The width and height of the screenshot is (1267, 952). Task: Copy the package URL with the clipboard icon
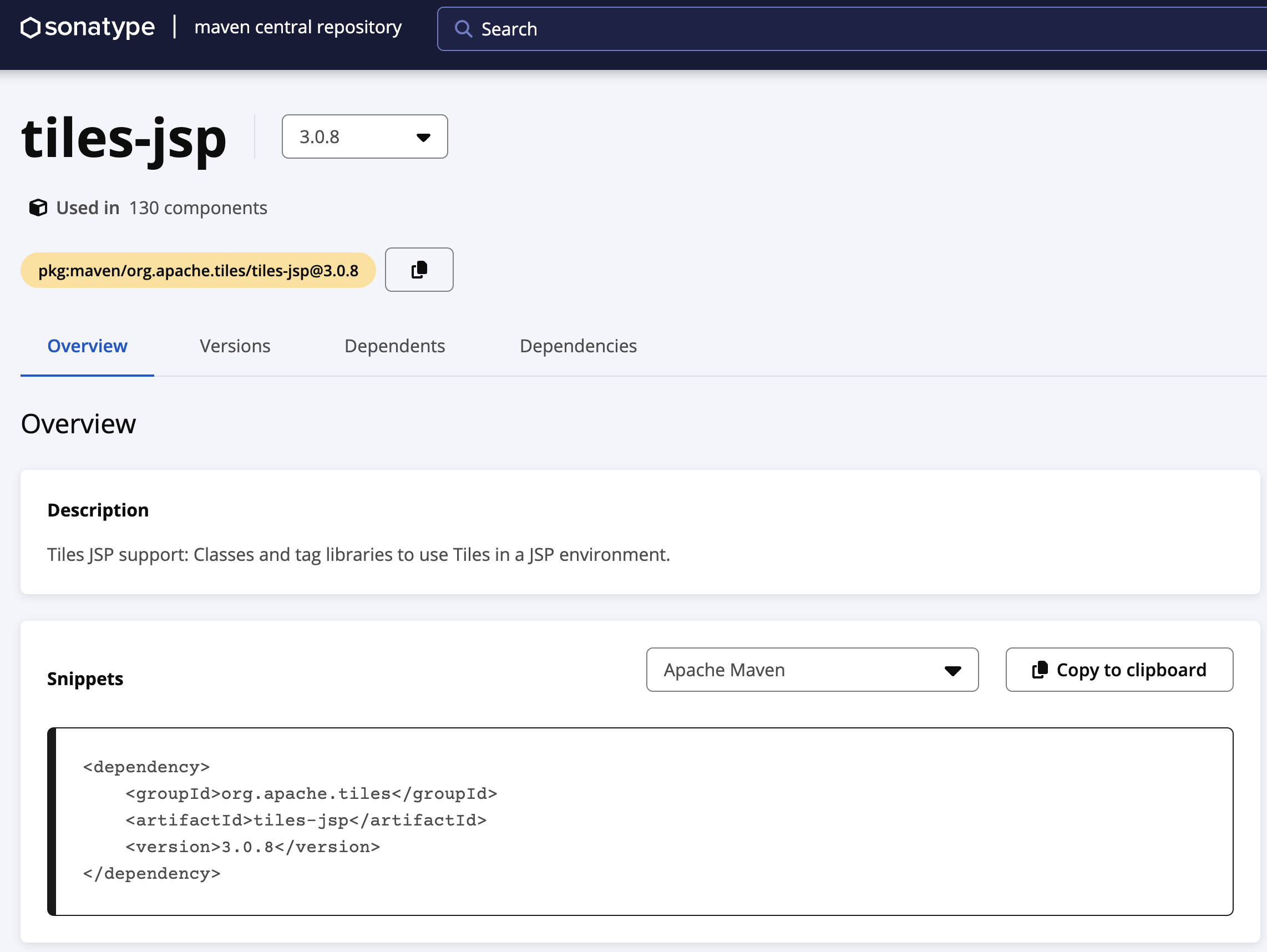[x=419, y=270]
